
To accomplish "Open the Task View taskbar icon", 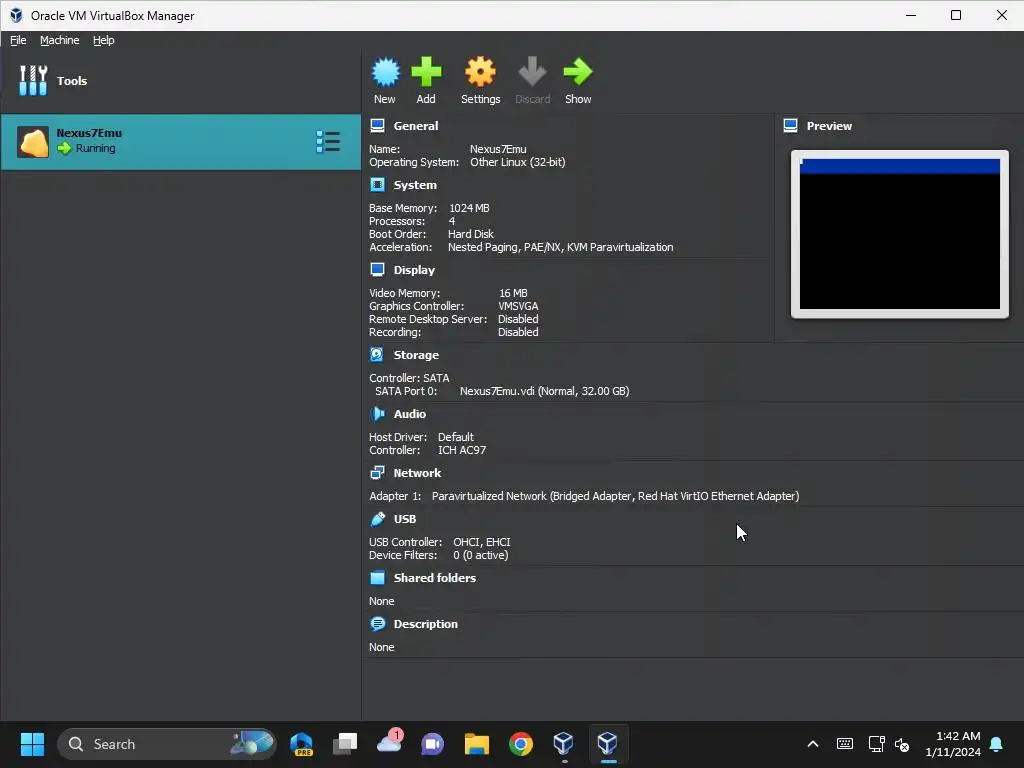I will (x=345, y=744).
